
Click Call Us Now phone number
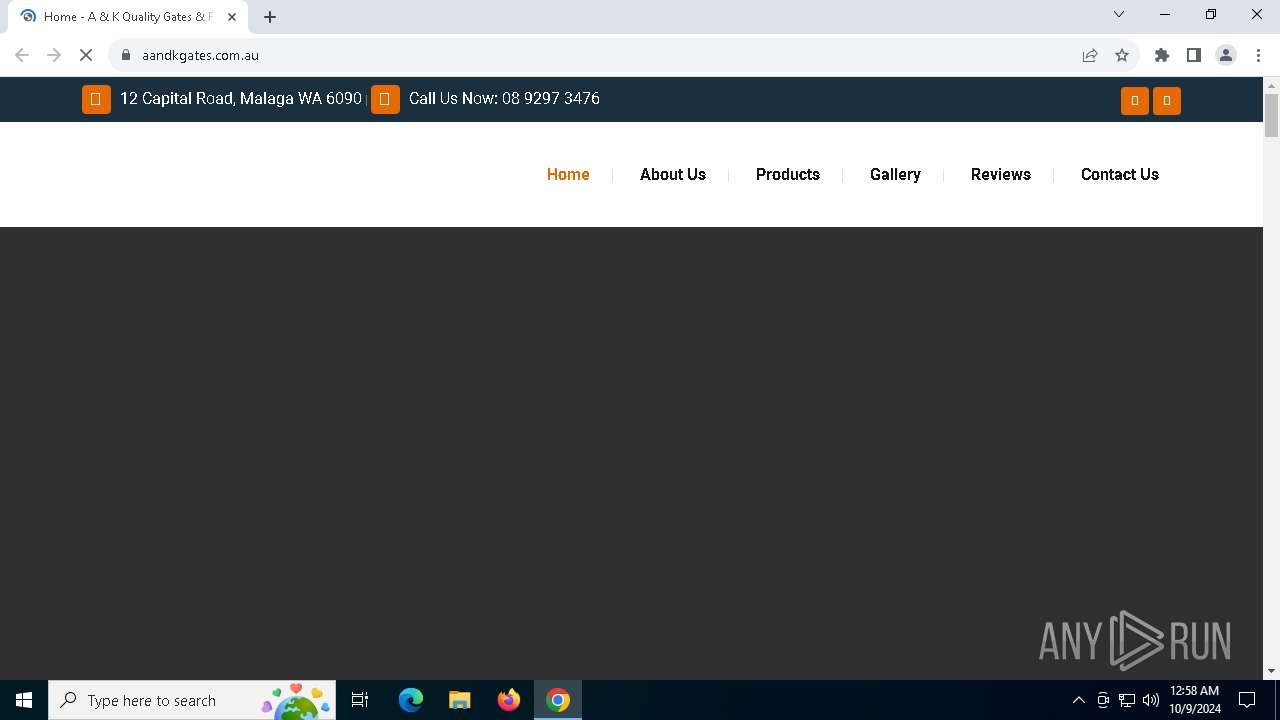tap(504, 99)
